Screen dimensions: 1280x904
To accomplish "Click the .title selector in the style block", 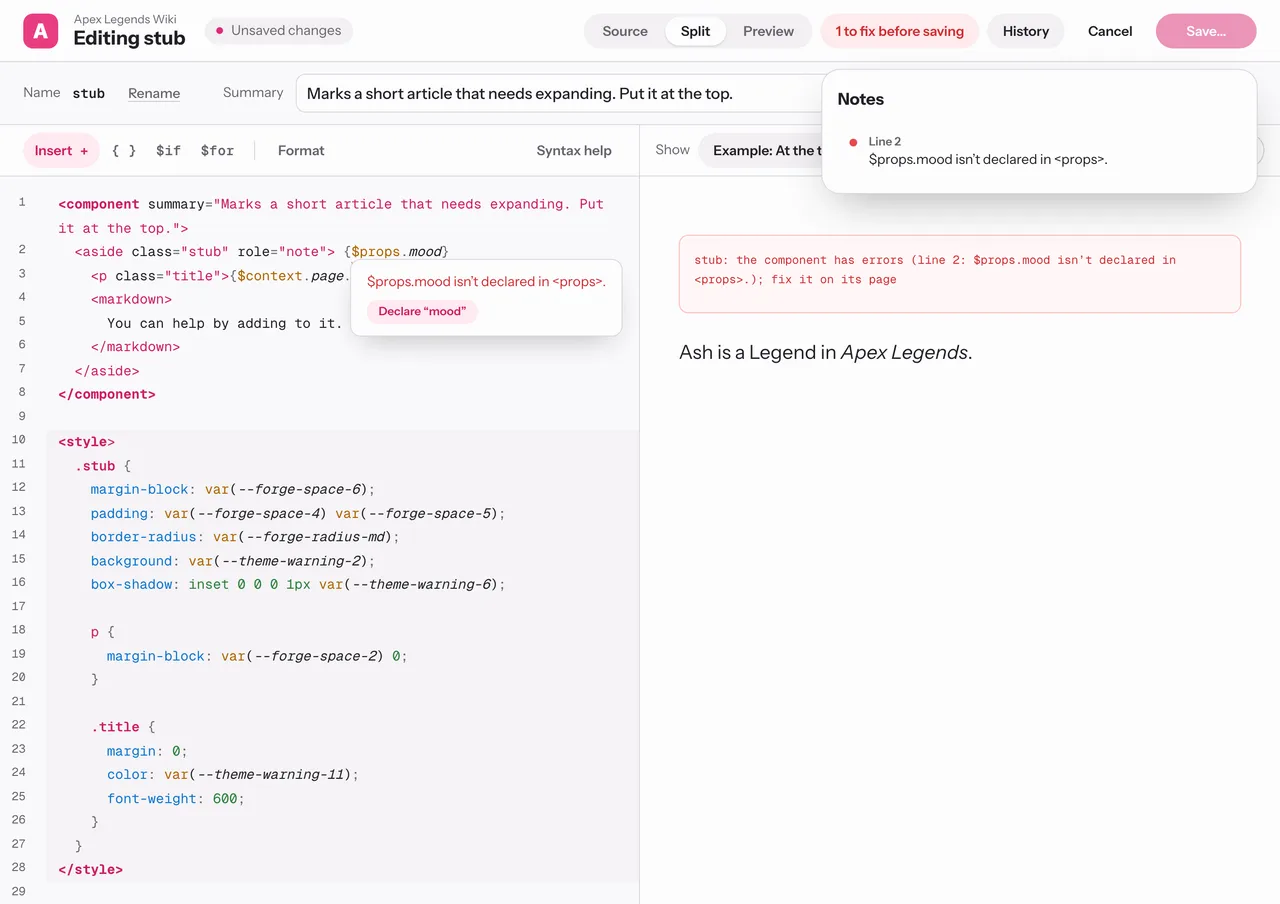I will point(116,727).
